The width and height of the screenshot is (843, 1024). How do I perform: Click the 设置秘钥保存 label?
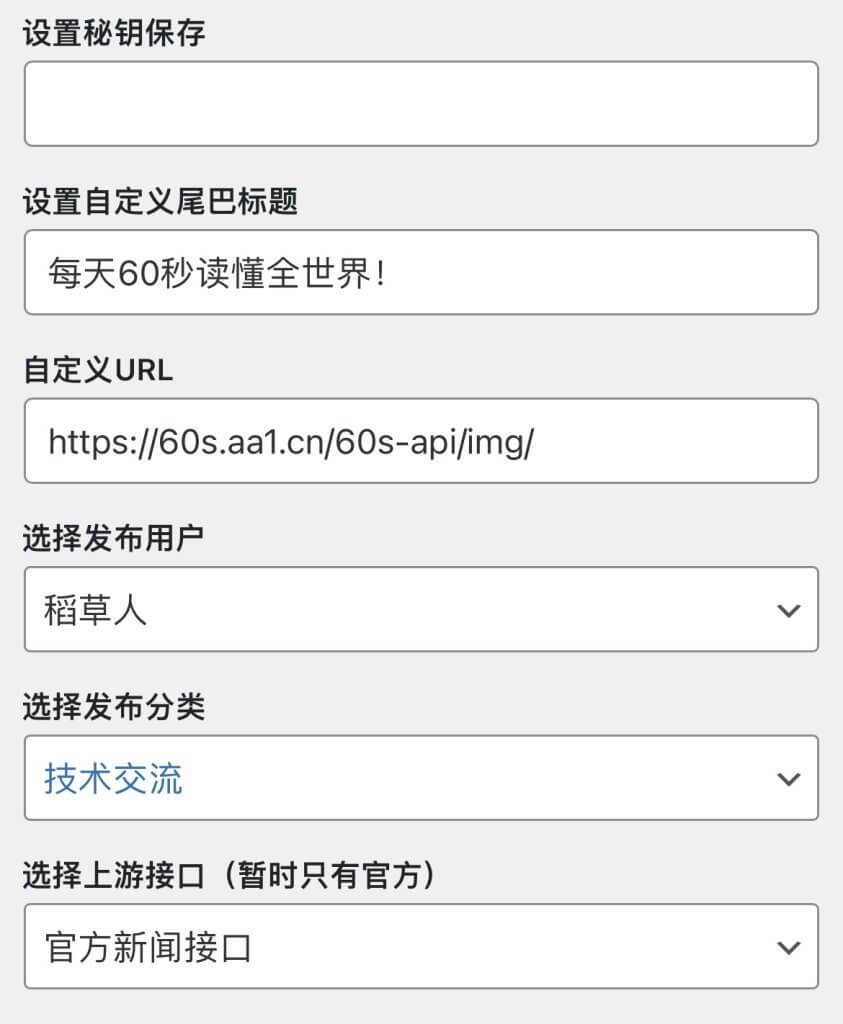pos(114,33)
